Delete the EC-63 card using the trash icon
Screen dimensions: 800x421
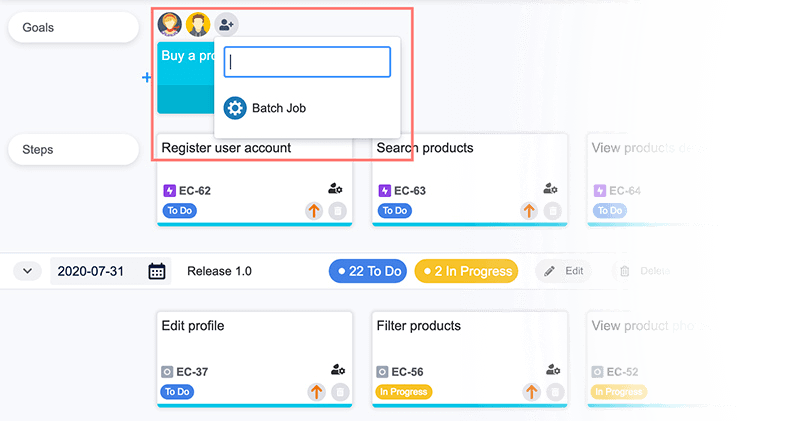click(x=553, y=210)
